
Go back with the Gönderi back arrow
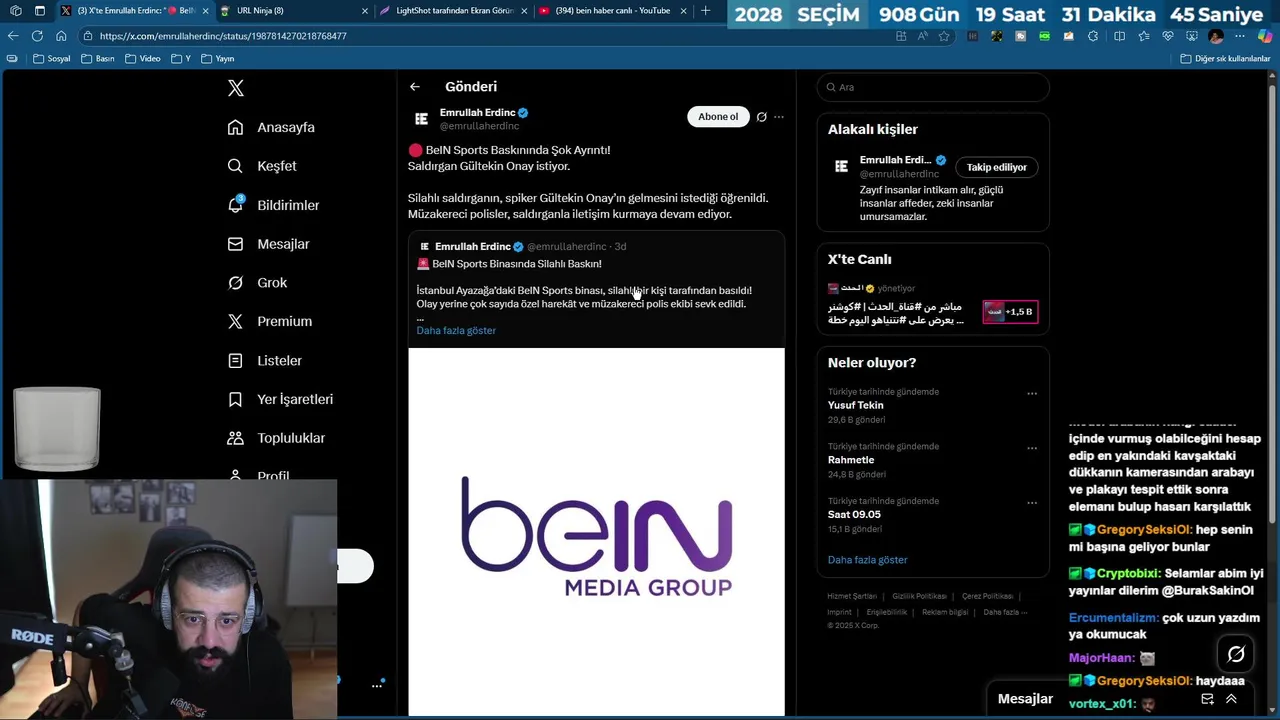tap(415, 87)
